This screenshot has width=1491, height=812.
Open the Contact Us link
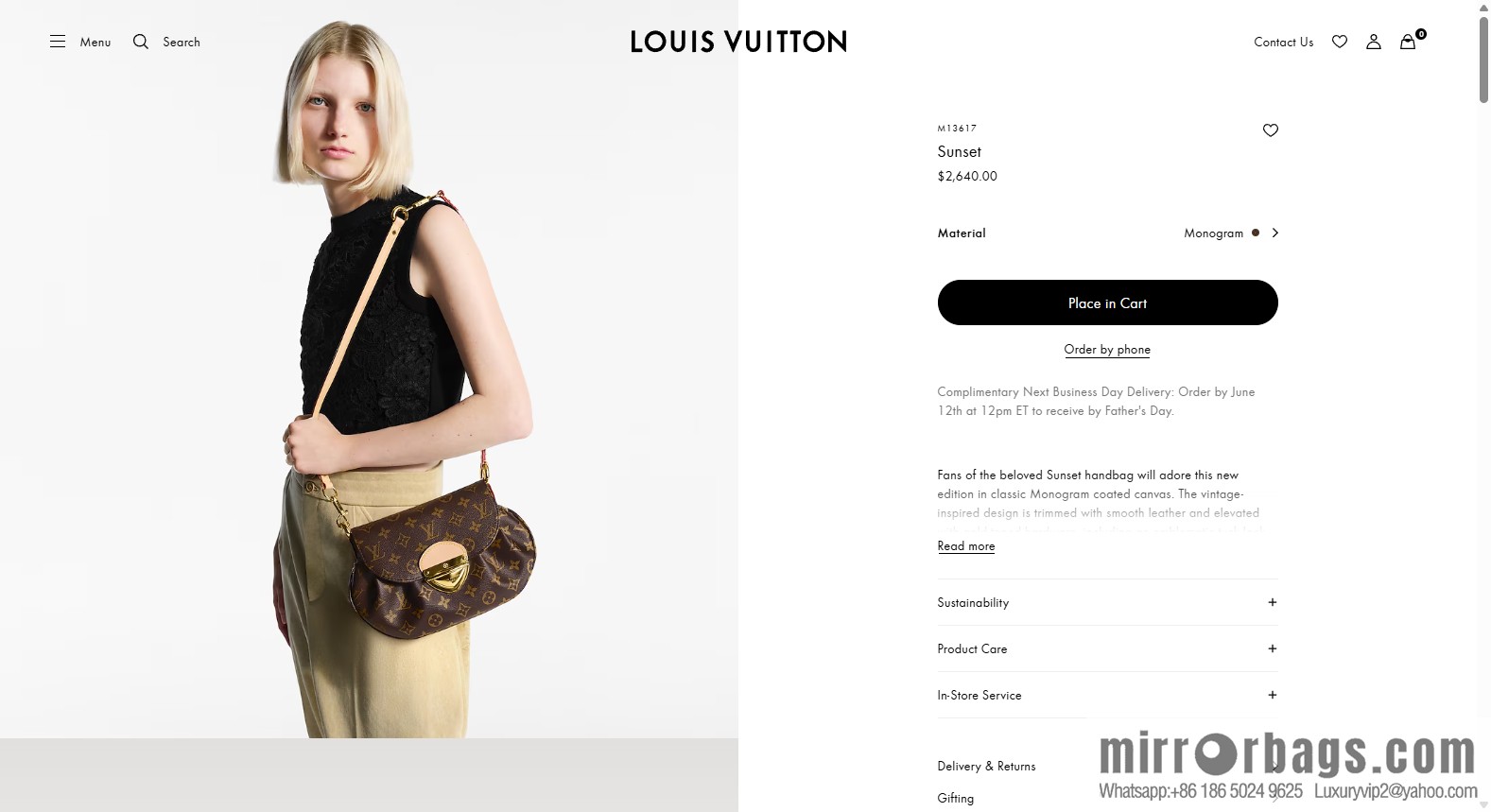[x=1283, y=42]
